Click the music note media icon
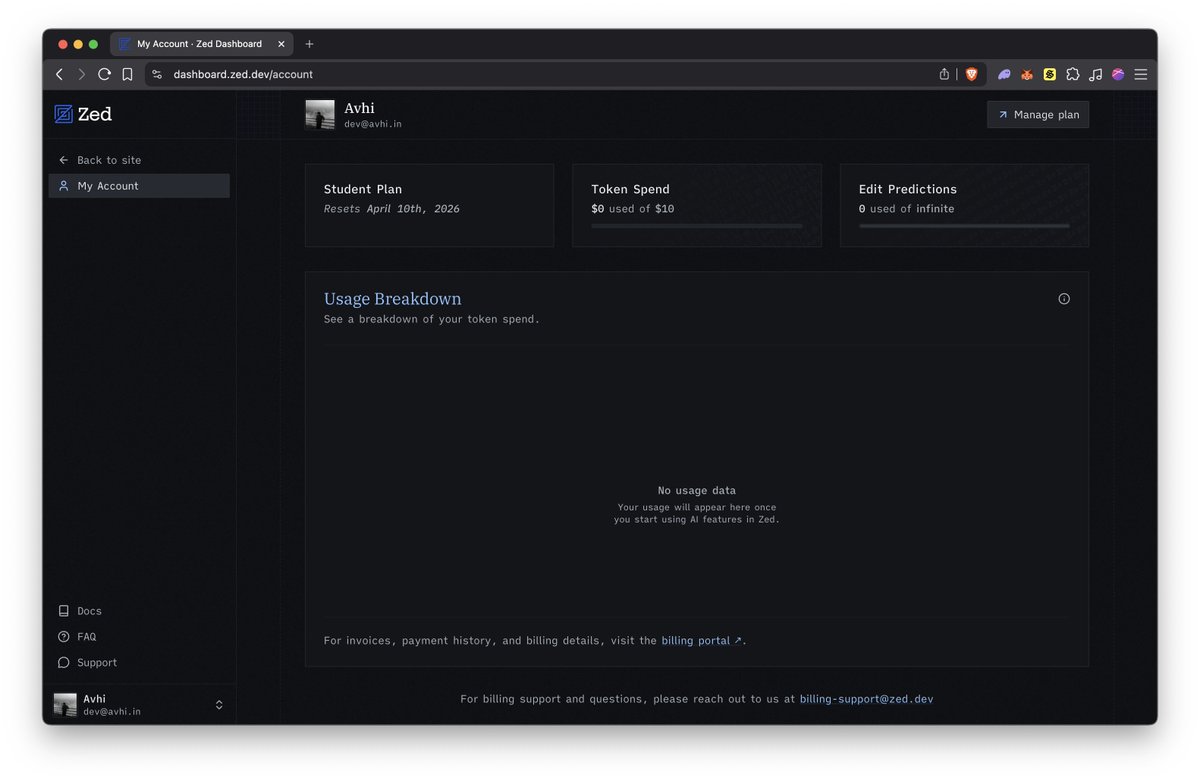Image resolution: width=1200 pixels, height=781 pixels. (x=1096, y=74)
